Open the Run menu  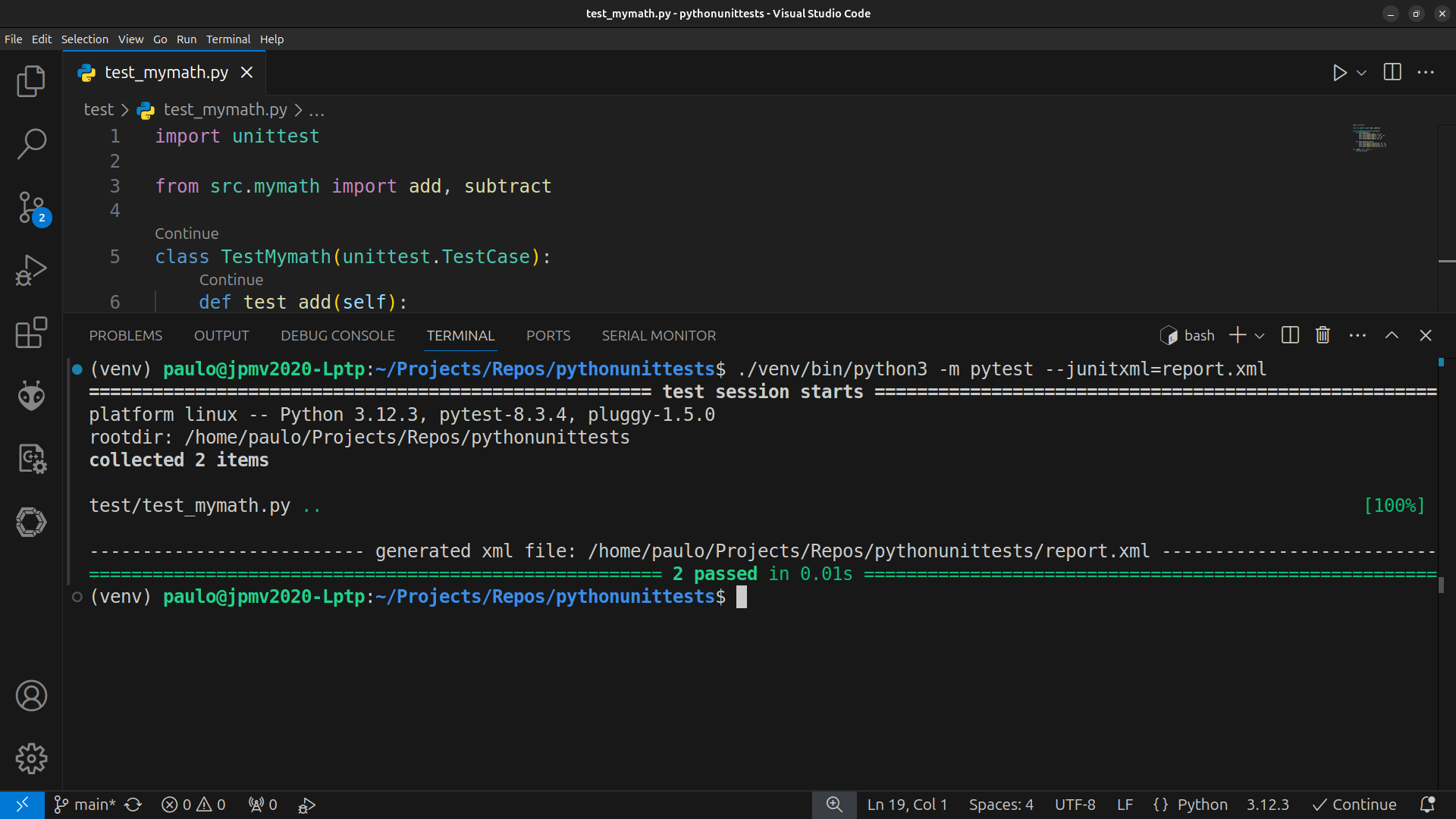coord(186,39)
